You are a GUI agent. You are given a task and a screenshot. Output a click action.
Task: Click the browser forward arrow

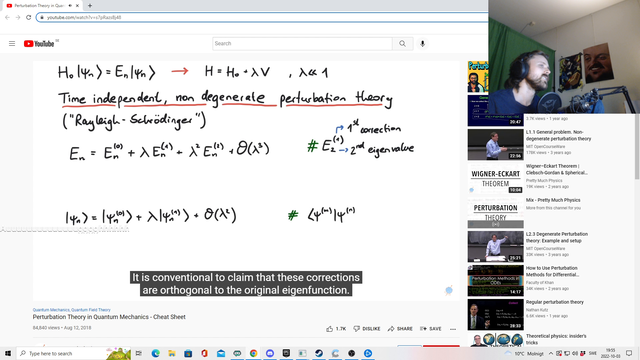[18, 18]
